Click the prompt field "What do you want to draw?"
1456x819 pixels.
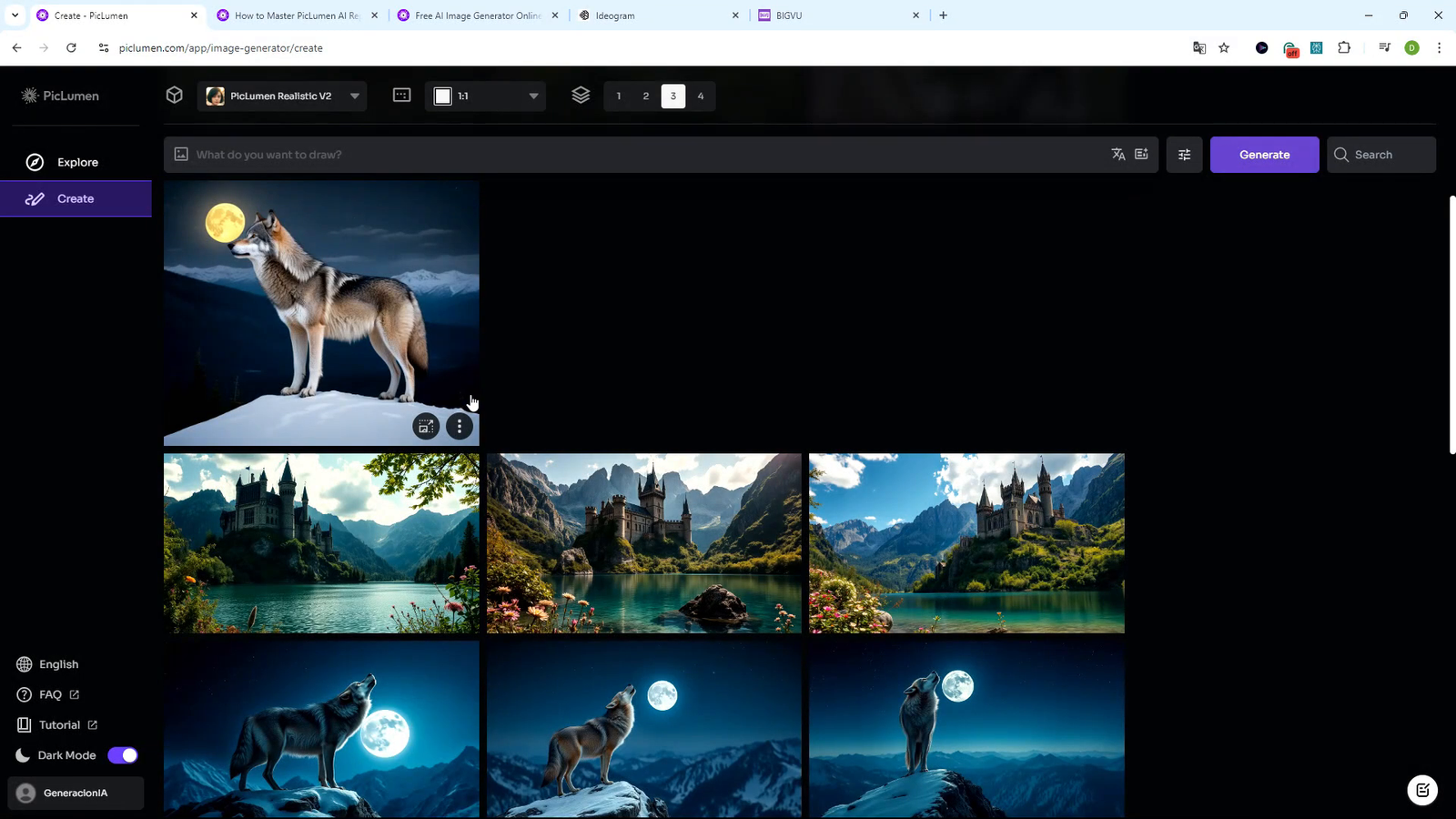(x=637, y=155)
